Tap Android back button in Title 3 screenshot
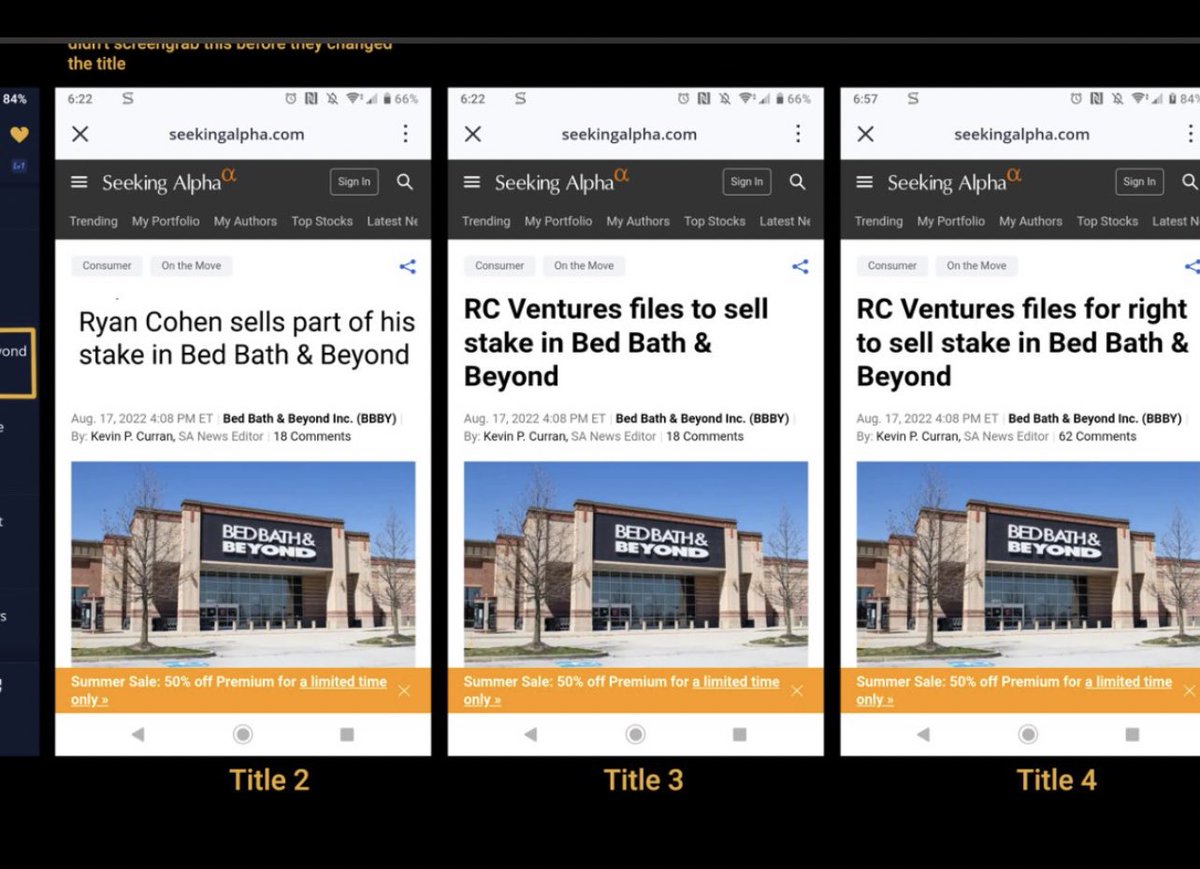1200x869 pixels. 530,734
